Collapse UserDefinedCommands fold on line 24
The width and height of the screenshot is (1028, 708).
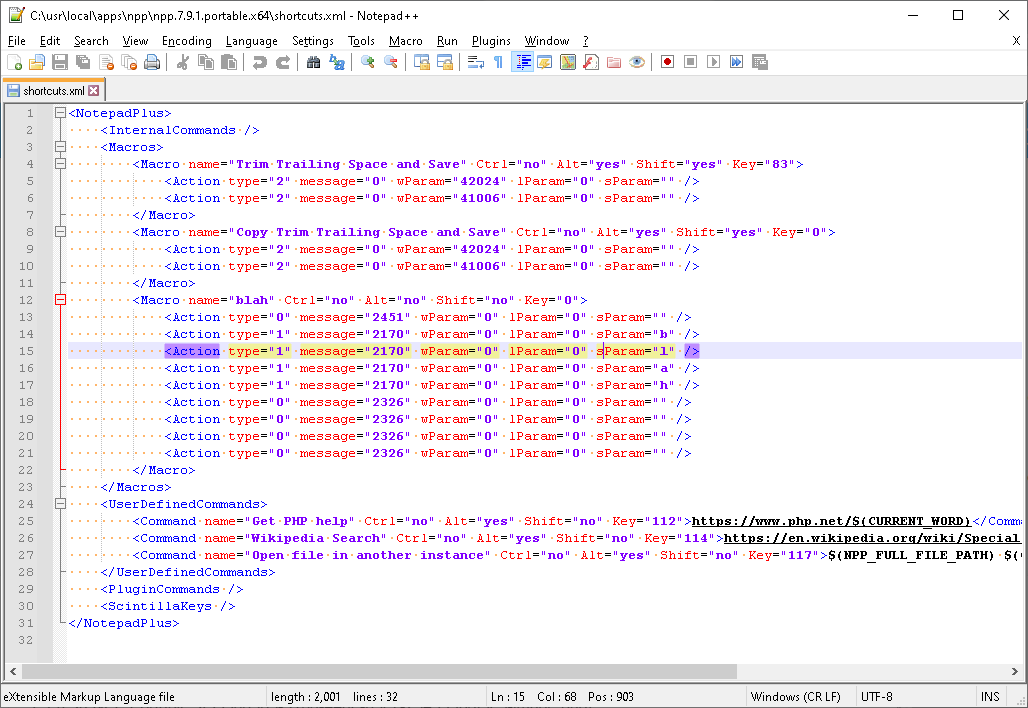click(x=60, y=505)
